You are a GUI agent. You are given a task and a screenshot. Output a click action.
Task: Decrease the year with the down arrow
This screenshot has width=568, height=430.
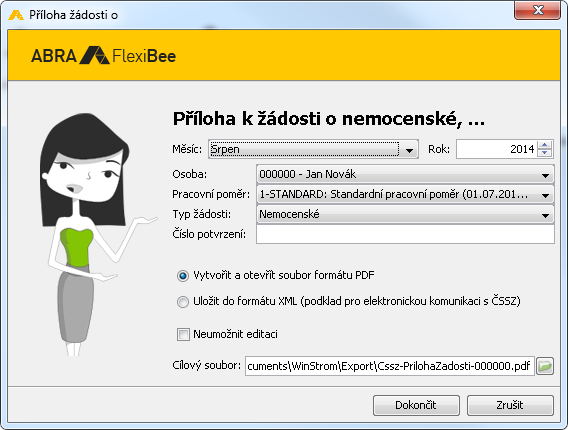click(x=544, y=153)
